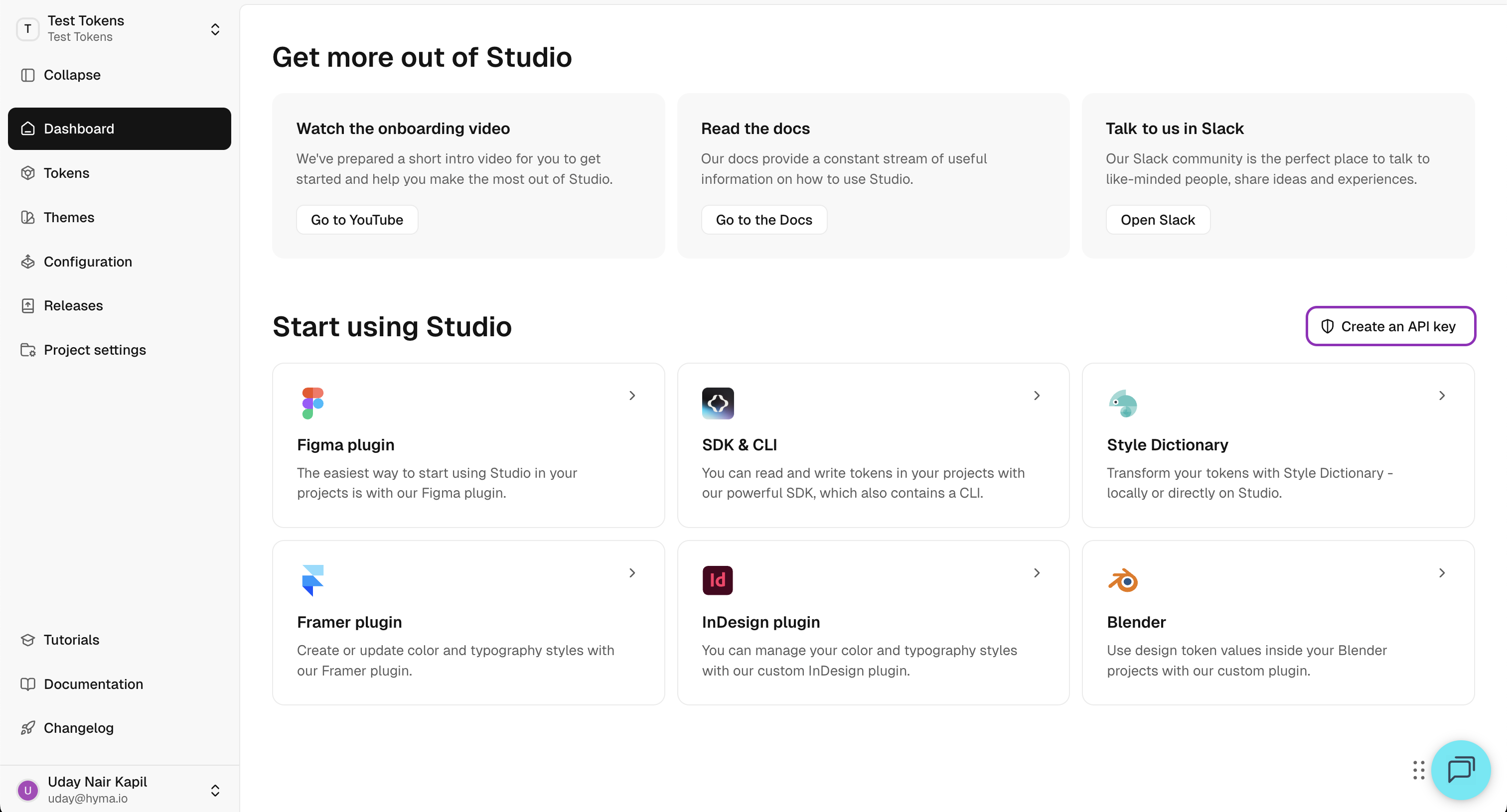Click the Blender logo icon

pyautogui.click(x=1123, y=580)
